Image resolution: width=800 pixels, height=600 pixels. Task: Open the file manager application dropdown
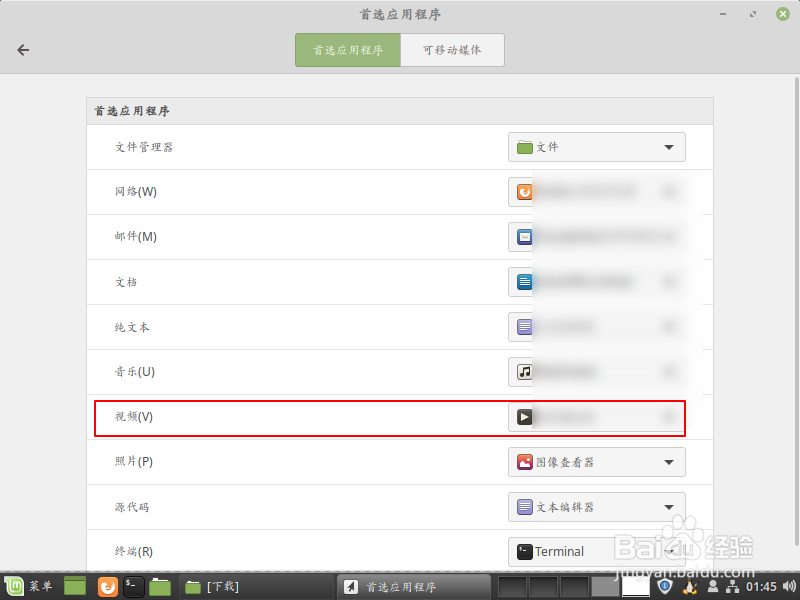tap(670, 147)
